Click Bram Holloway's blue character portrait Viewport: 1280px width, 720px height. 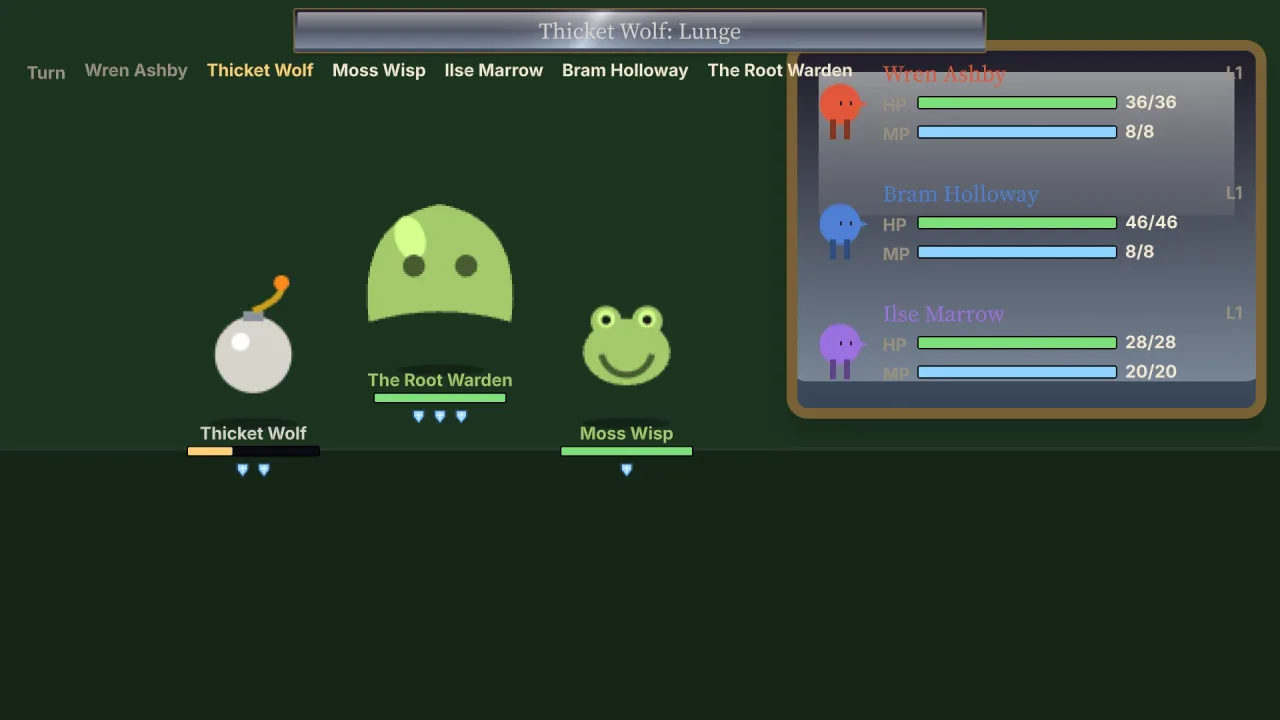pyautogui.click(x=840, y=231)
